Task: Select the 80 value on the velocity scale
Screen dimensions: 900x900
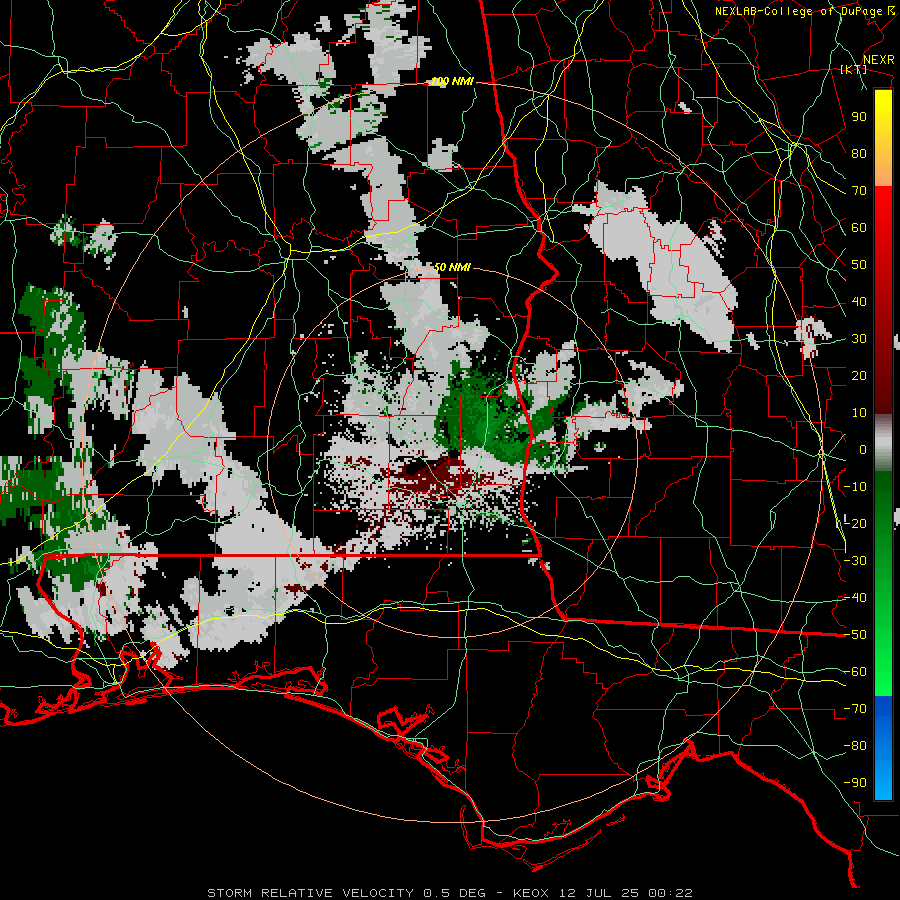Action: (x=859, y=153)
